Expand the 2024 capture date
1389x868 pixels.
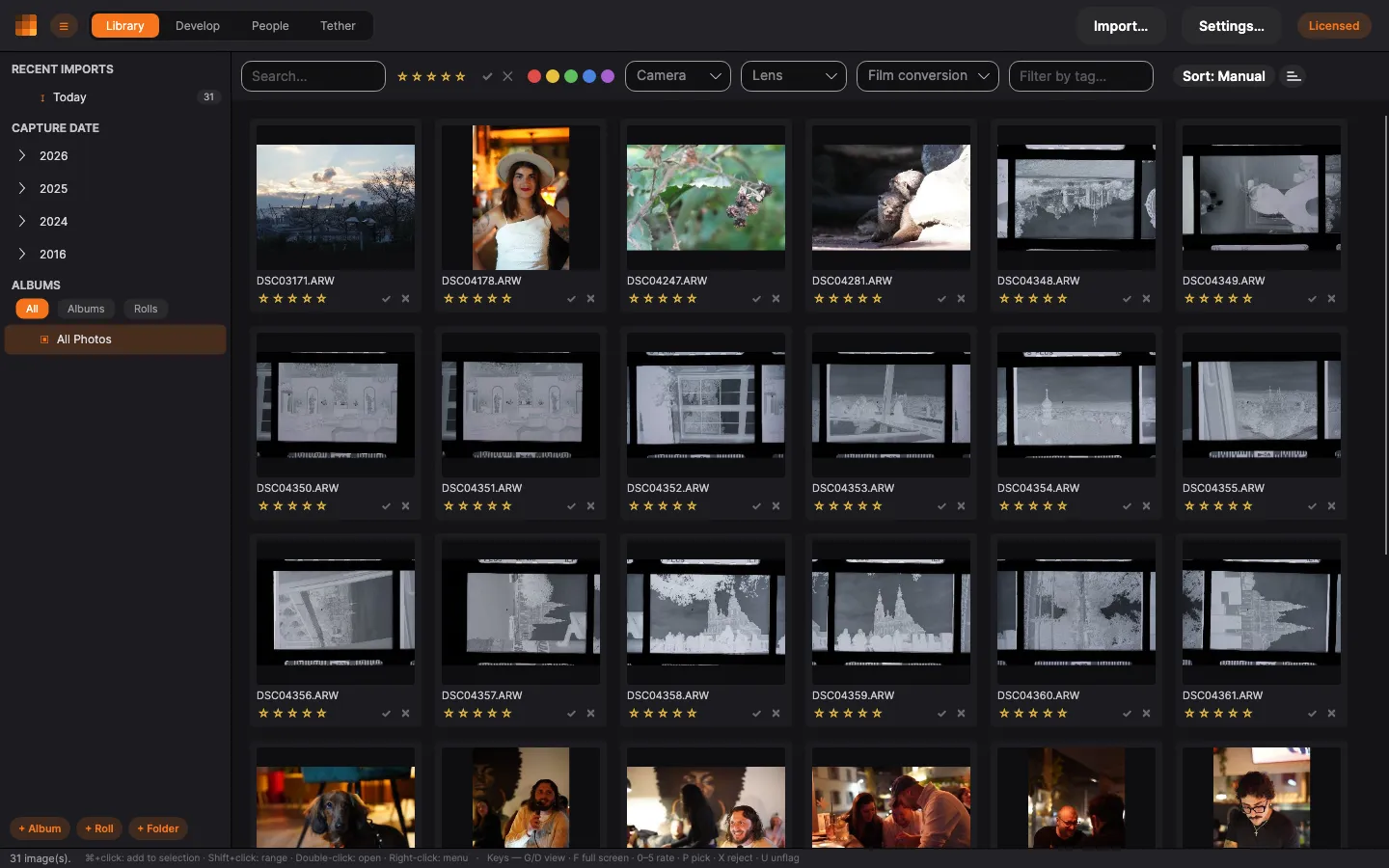click(22, 221)
